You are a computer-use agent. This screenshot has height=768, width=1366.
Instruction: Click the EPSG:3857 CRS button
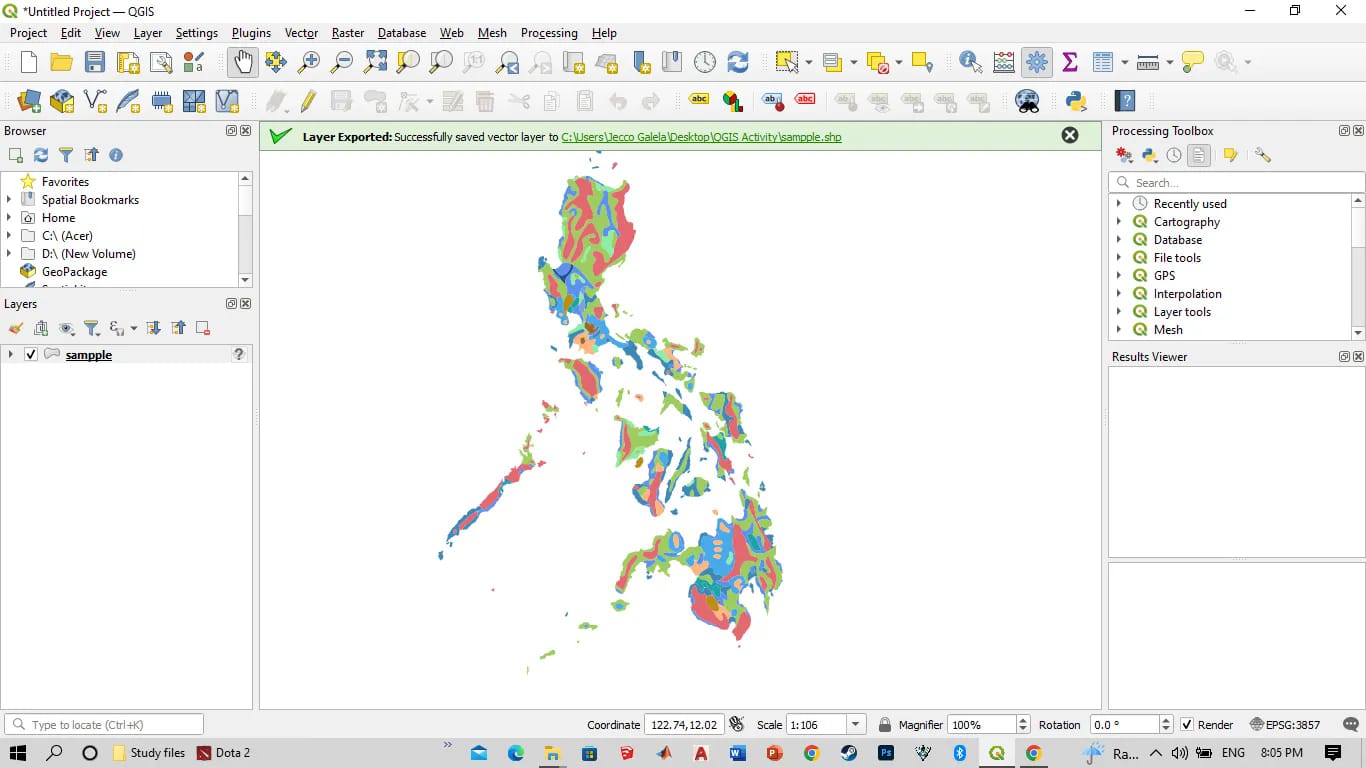pos(1285,725)
